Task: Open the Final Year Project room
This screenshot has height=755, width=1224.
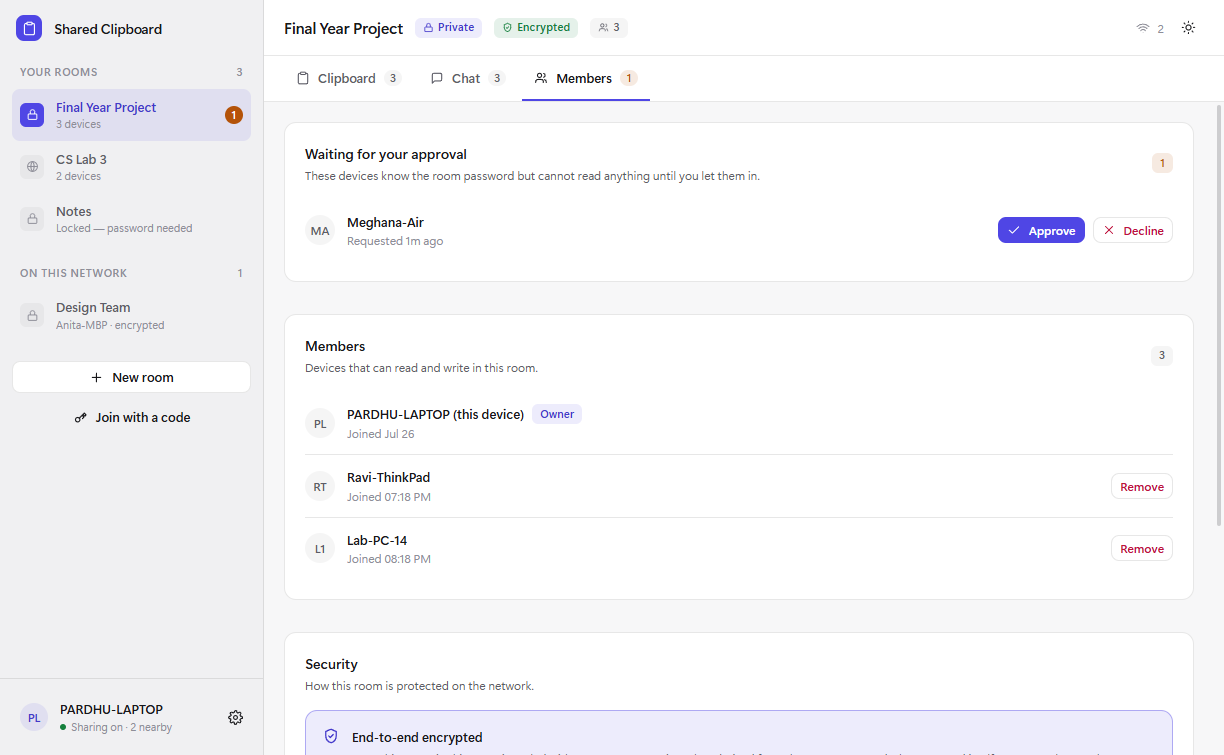Action: 131,115
